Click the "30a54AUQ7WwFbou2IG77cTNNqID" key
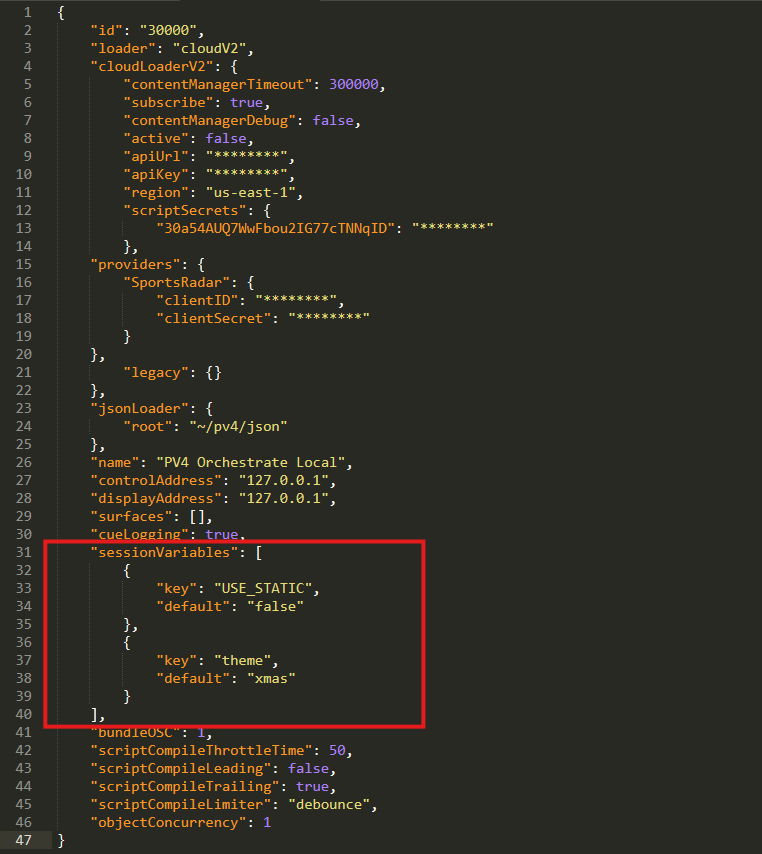The height and width of the screenshot is (854, 762). 275,228
